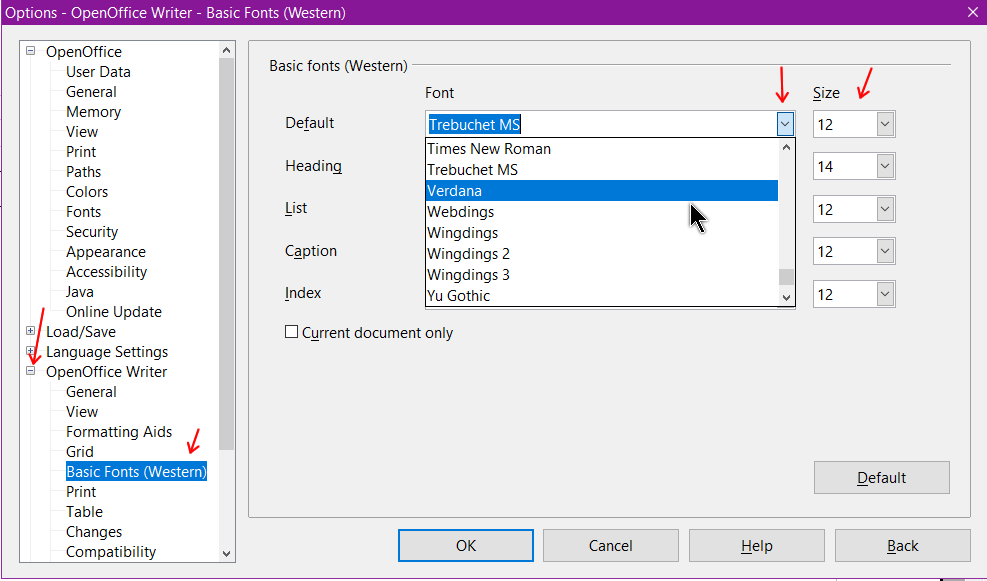Select the Load/Save tree label

coord(81,332)
